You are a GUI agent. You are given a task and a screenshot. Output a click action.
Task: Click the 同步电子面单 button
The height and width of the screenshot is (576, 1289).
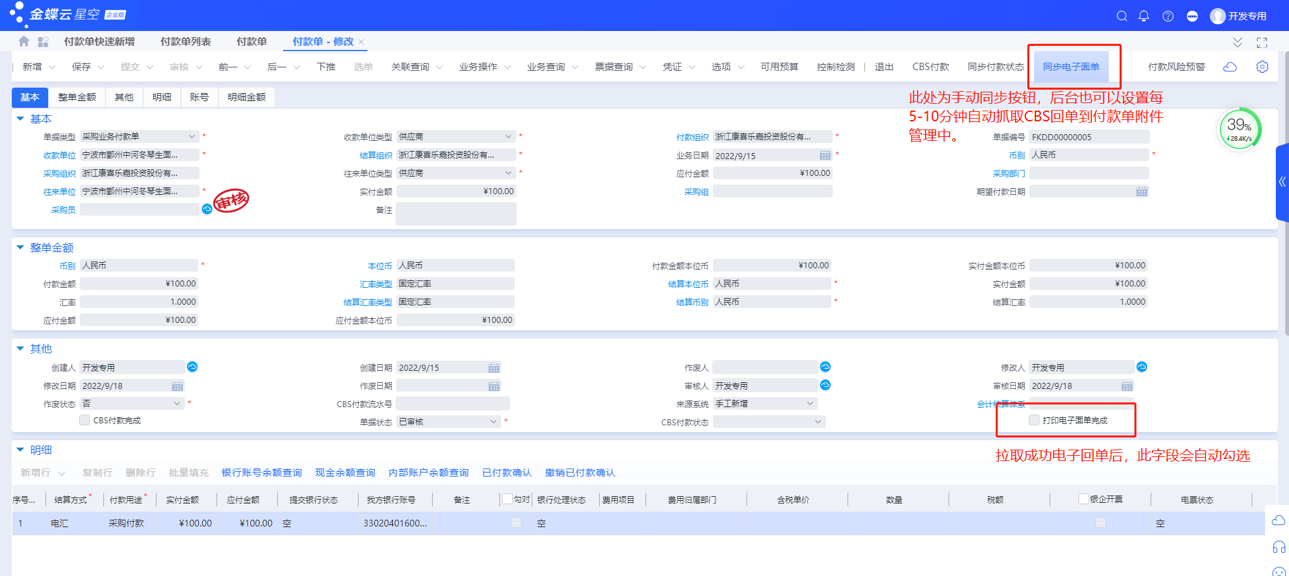pos(1070,67)
